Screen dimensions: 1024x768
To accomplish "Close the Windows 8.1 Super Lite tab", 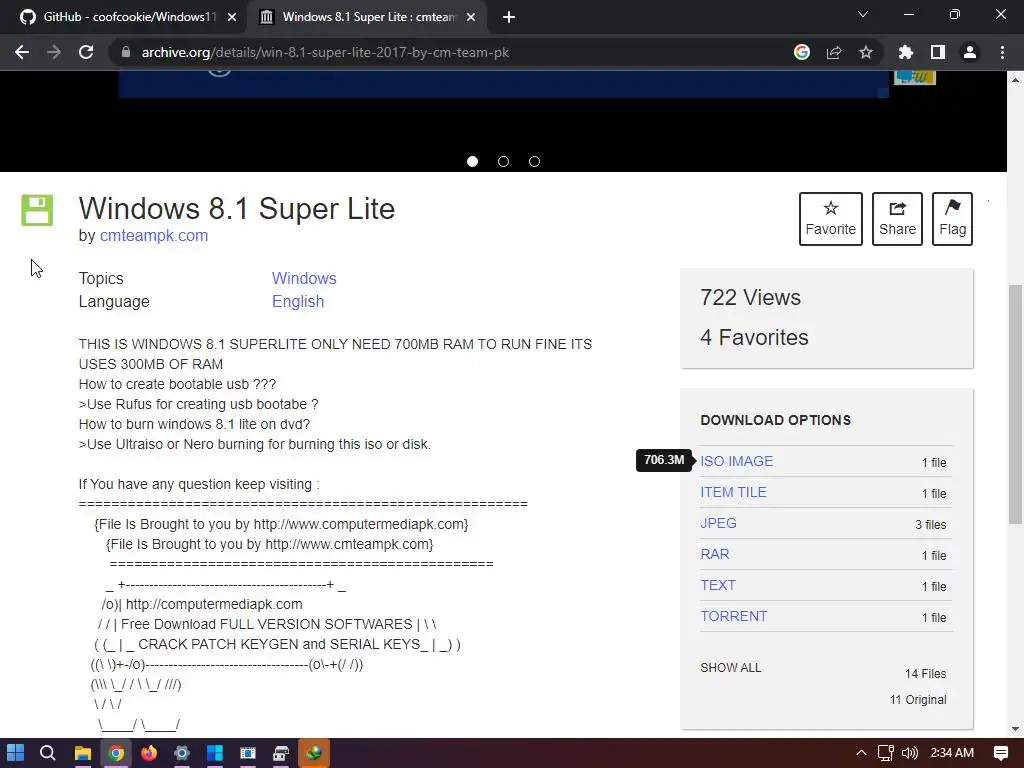I will click(x=471, y=17).
